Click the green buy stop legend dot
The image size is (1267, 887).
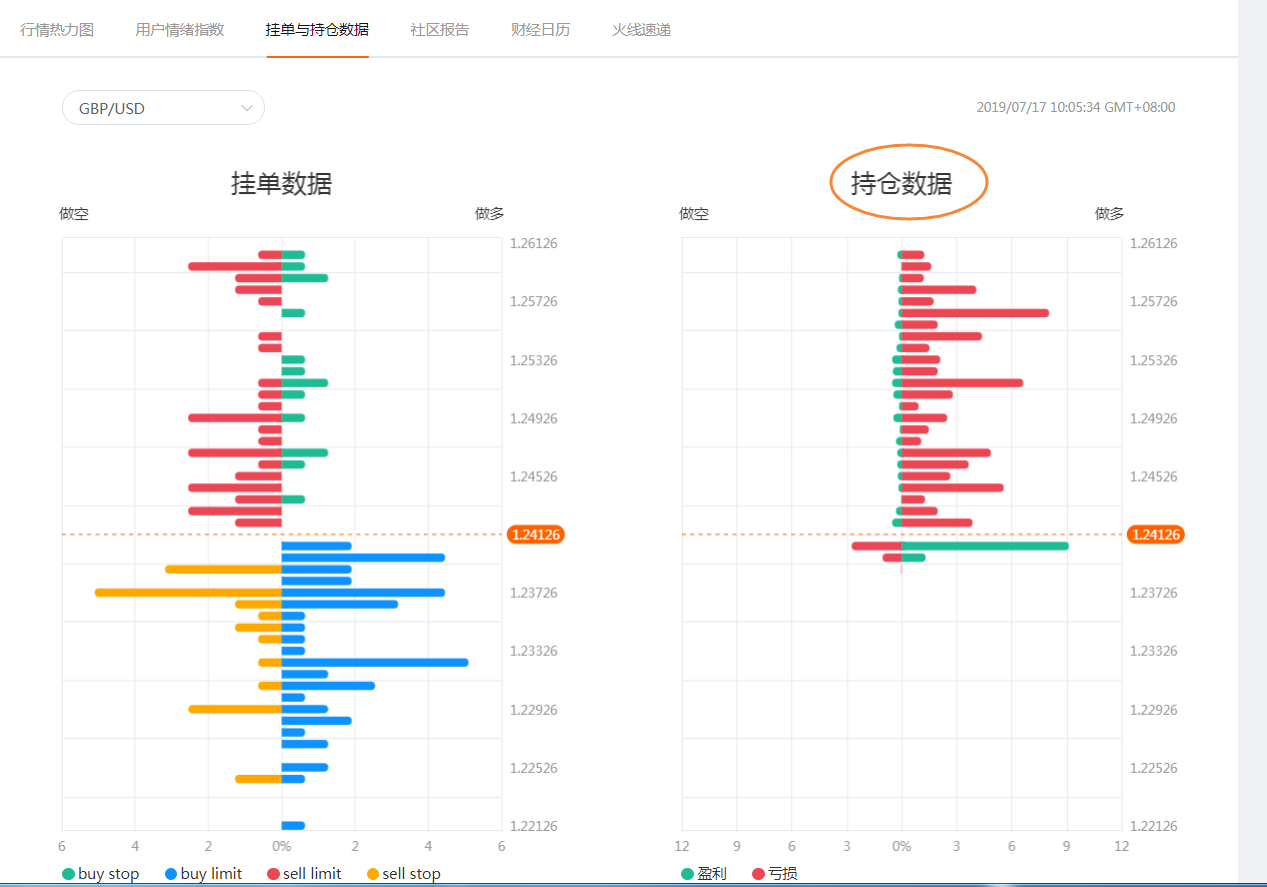tap(69, 874)
